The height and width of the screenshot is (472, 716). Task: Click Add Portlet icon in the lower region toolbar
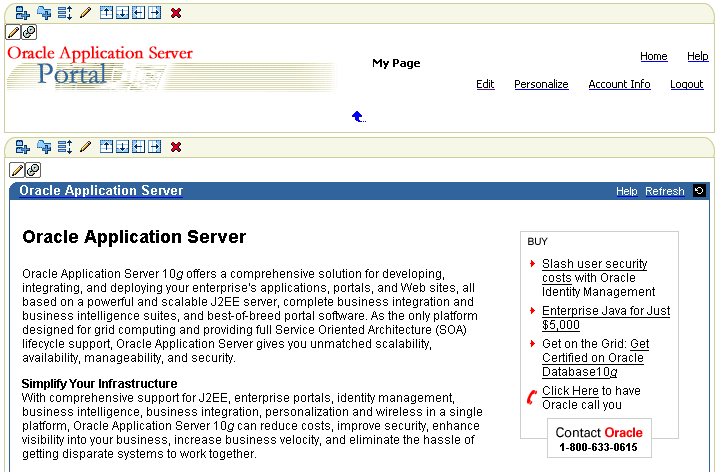click(x=44, y=147)
